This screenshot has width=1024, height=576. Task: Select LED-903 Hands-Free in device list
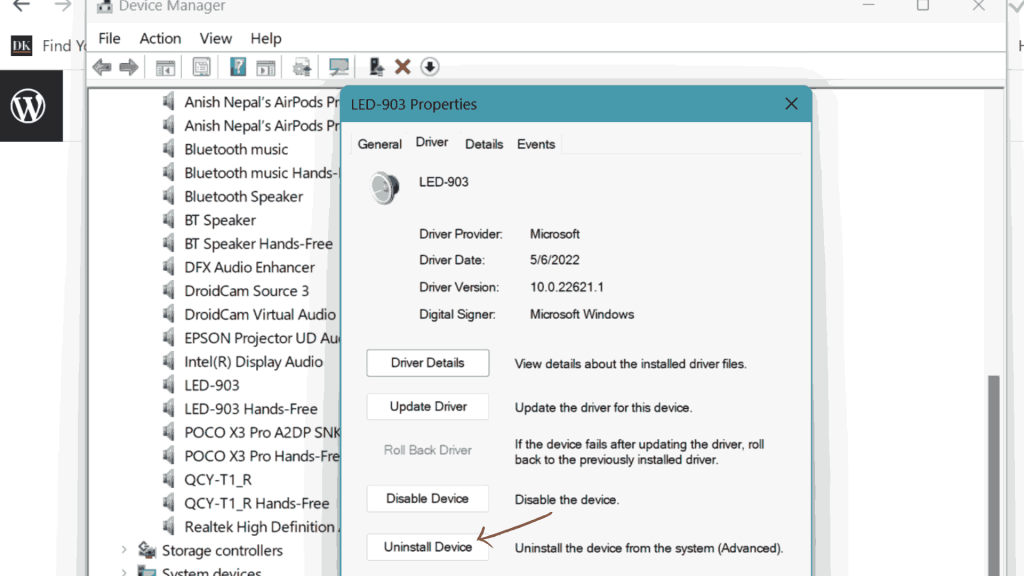point(251,409)
